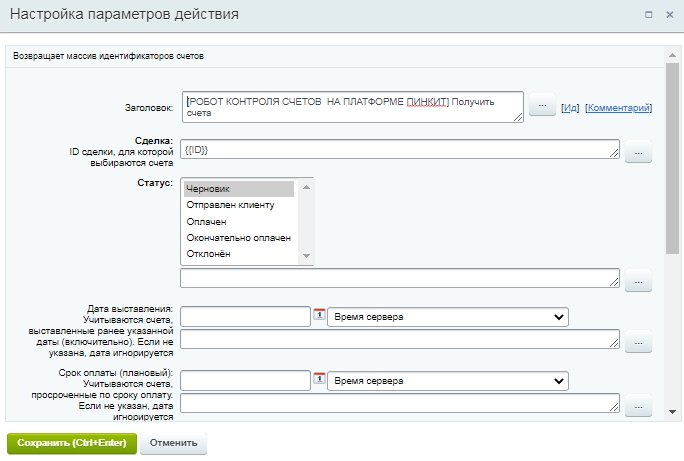Maximize the Настройка параметров действия dialog
The image size is (684, 461).
point(648,16)
